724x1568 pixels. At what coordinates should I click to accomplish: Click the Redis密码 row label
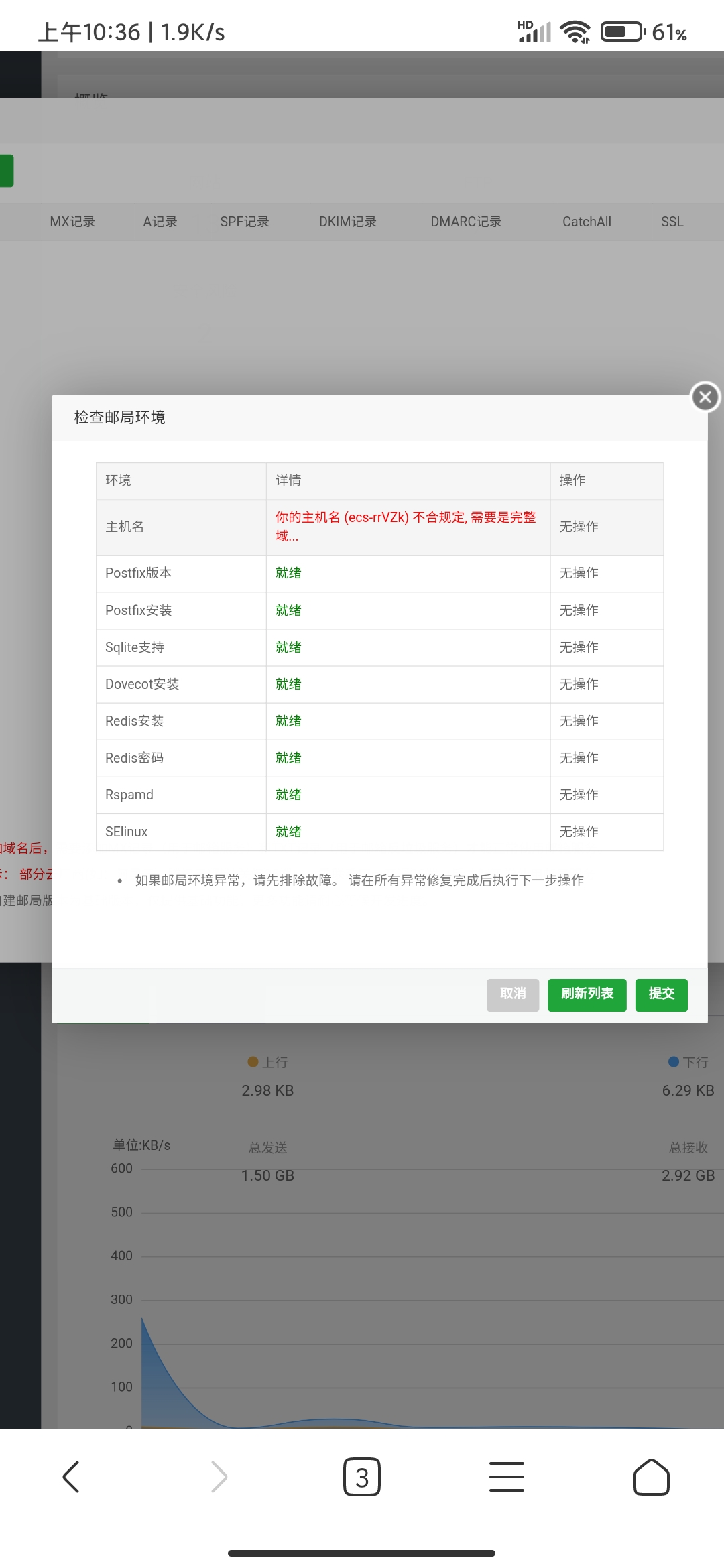click(x=134, y=758)
